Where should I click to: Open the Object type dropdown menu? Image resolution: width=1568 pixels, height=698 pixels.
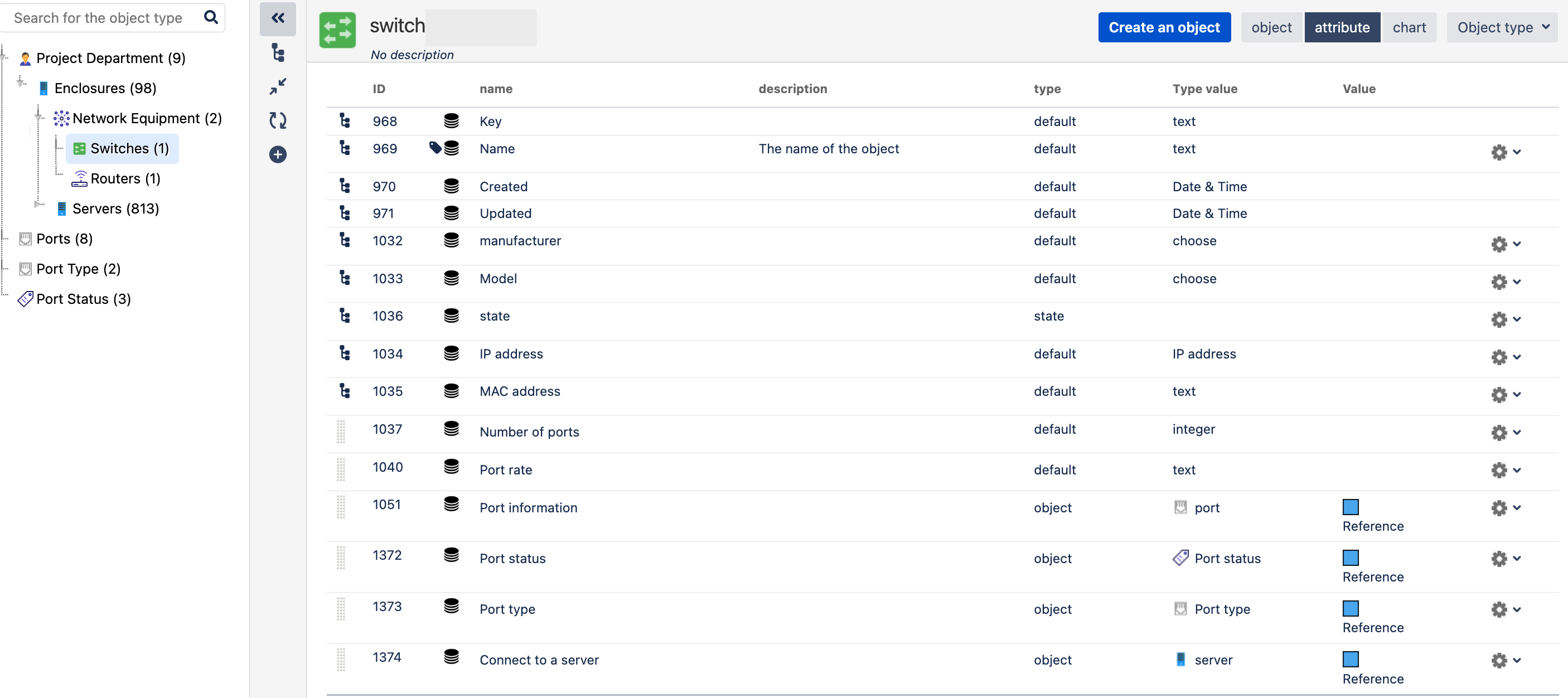[1502, 27]
